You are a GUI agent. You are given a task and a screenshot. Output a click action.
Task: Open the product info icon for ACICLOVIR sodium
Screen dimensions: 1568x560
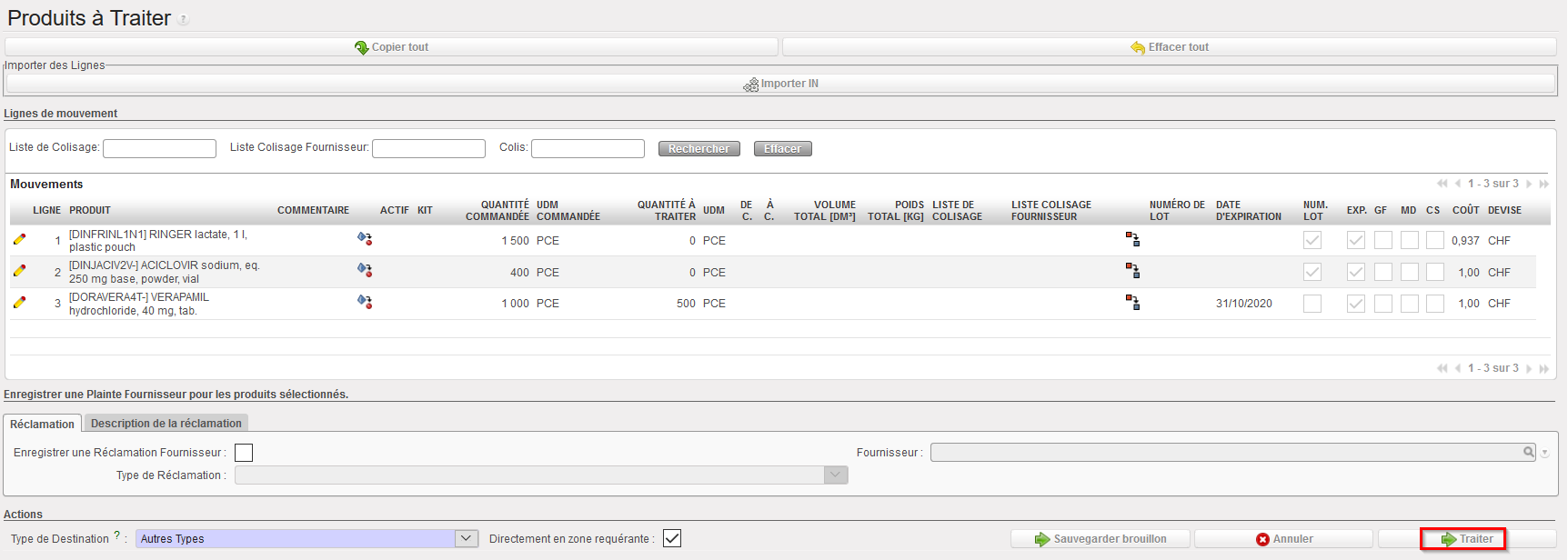[365, 270]
